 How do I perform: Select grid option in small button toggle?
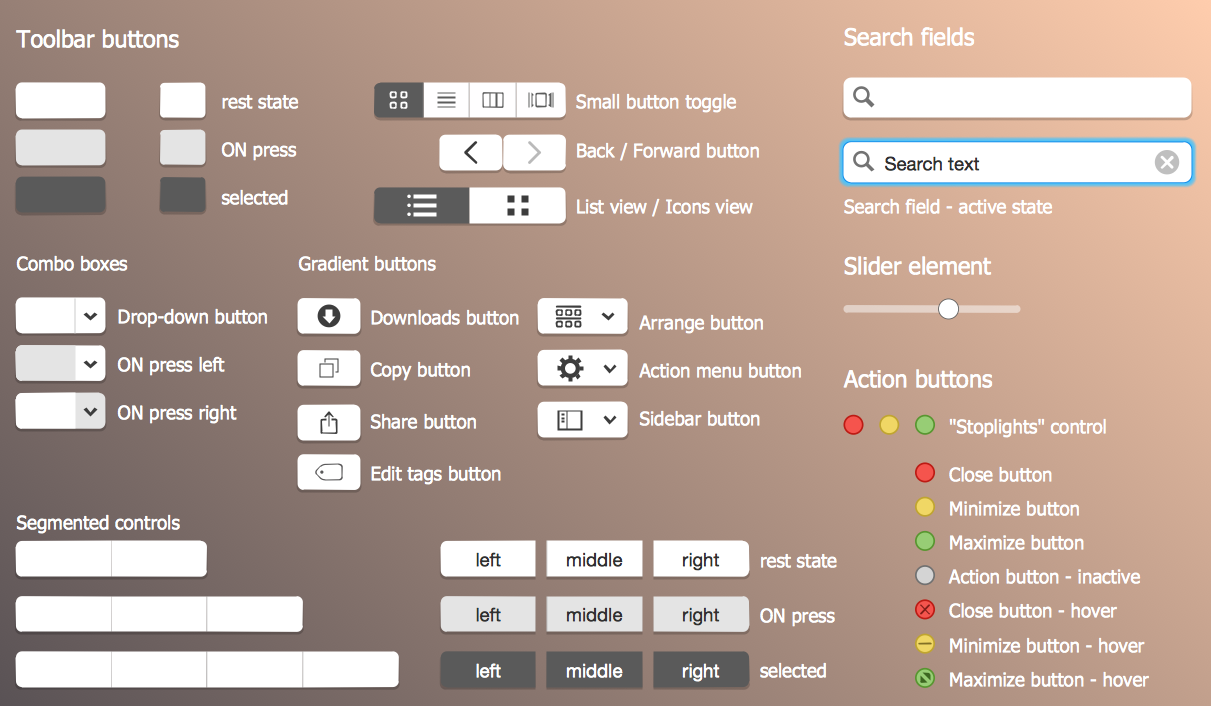click(x=399, y=100)
